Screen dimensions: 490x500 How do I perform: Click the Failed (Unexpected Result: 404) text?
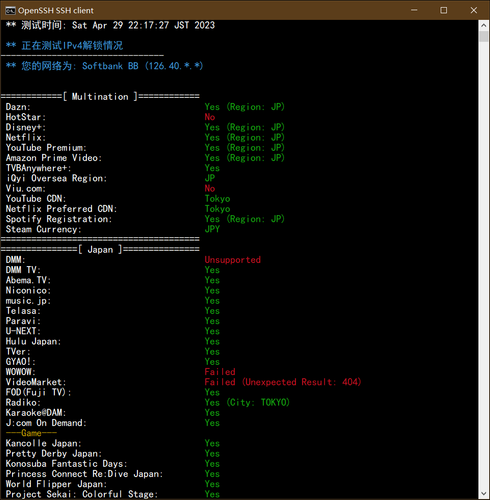(283, 382)
